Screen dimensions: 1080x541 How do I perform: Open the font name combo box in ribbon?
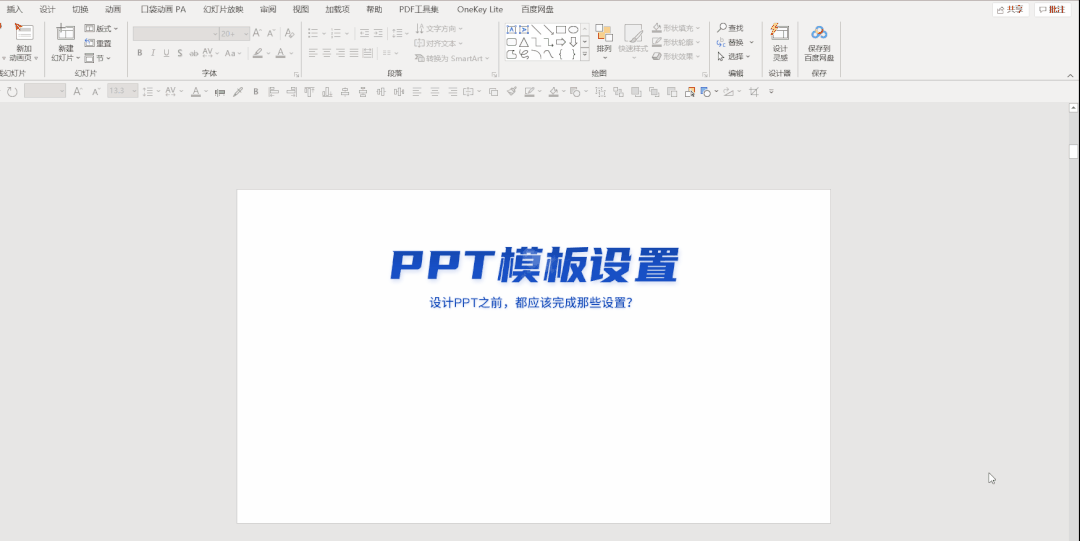point(176,33)
